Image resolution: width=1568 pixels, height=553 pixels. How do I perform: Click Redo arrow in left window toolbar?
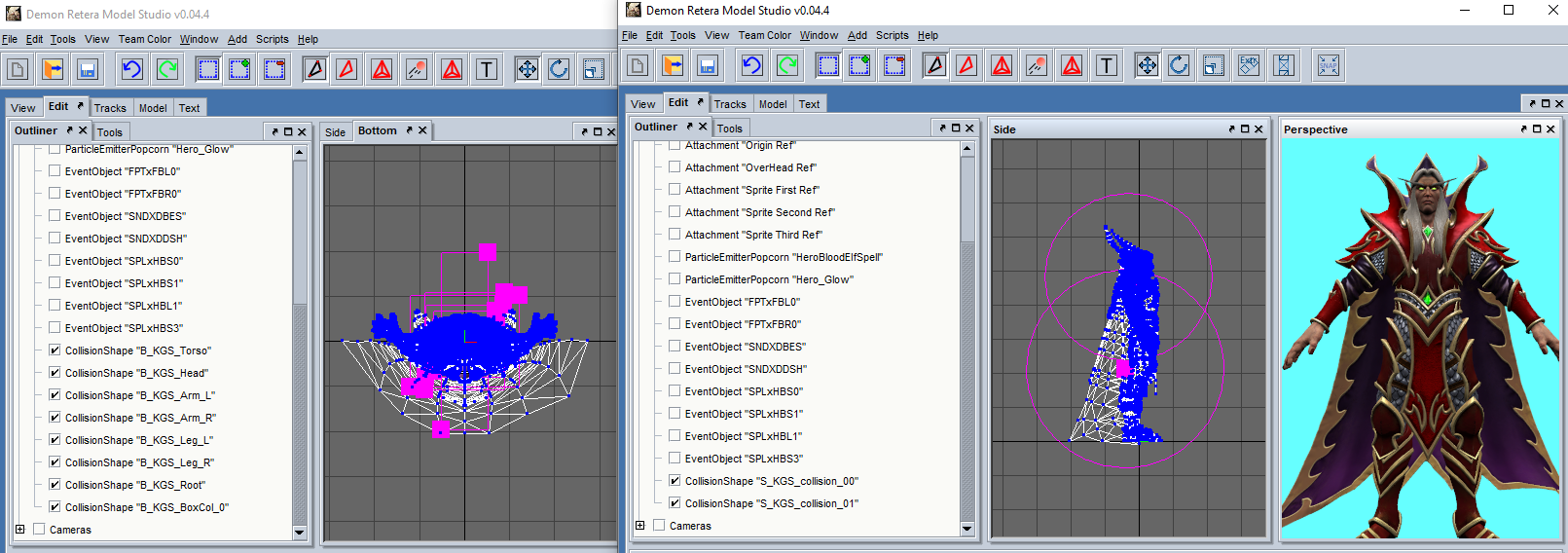click(x=167, y=69)
